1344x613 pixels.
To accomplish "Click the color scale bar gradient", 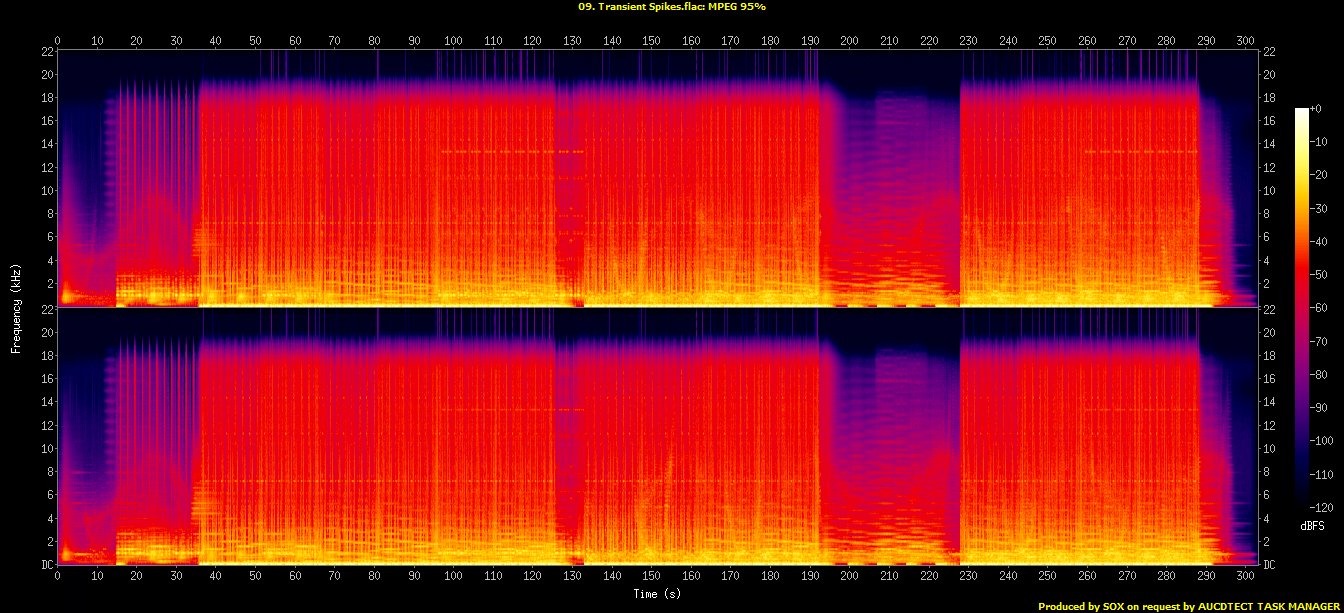I will coord(1301,302).
